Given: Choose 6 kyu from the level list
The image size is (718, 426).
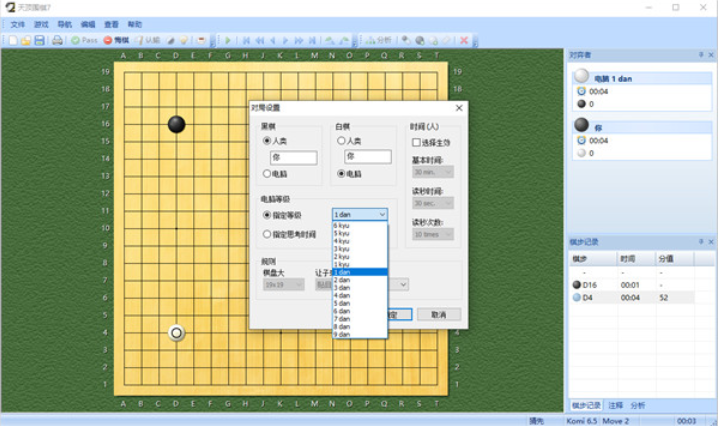Looking at the screenshot, I should coord(343,225).
